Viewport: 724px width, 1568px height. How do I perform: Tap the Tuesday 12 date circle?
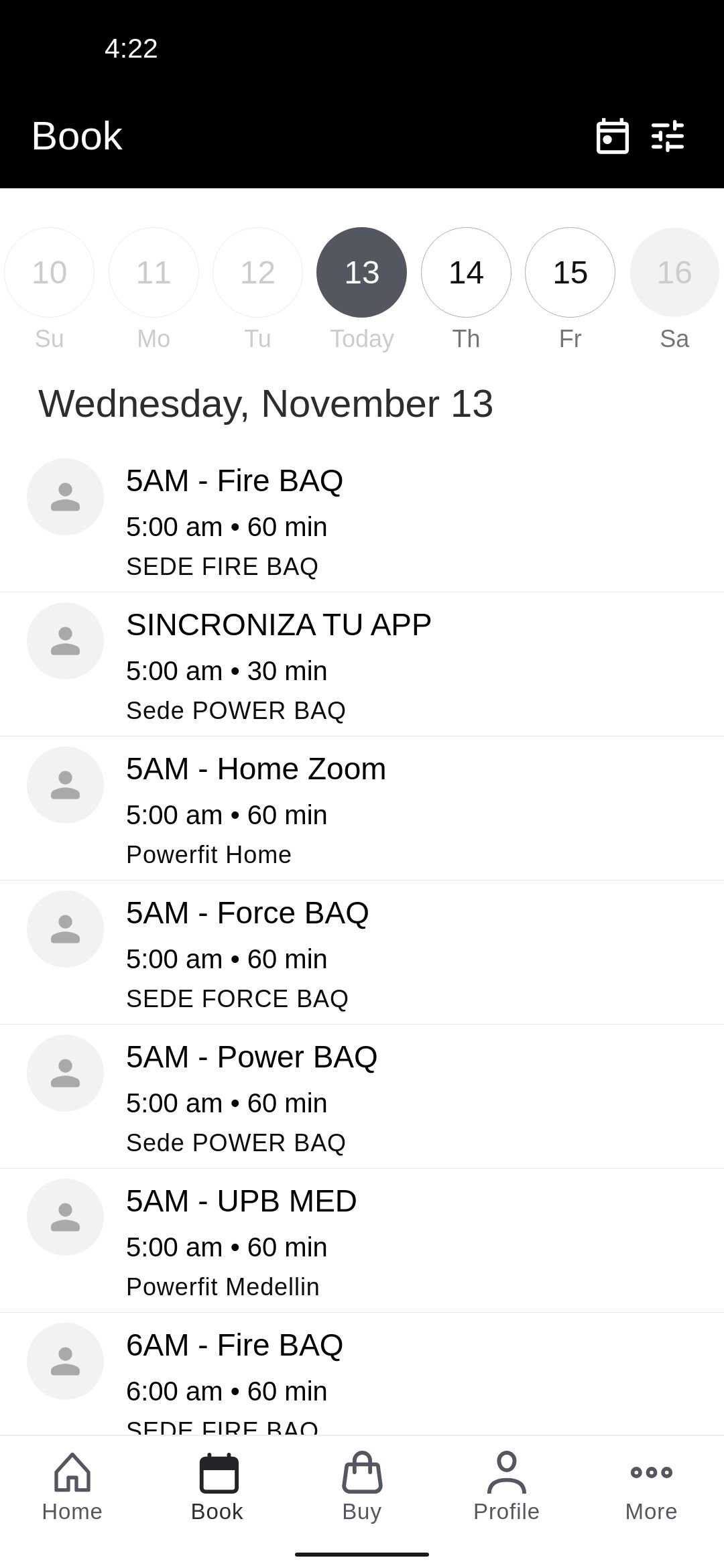tap(257, 272)
